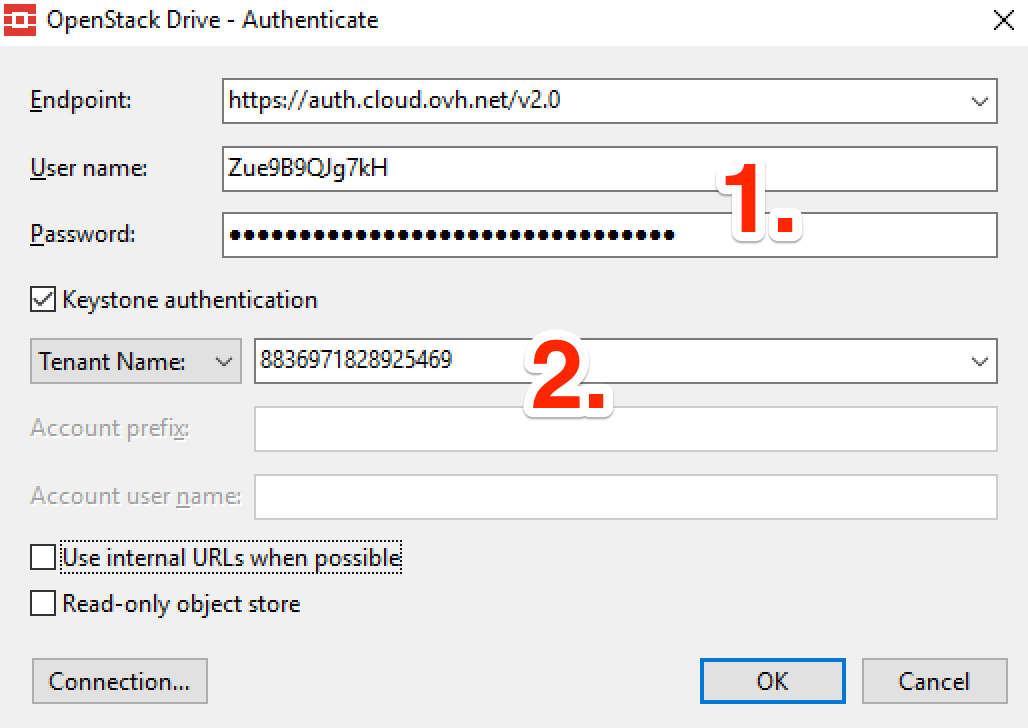Uncheck Keystone authentication
Image resolution: width=1028 pixels, height=728 pixels.
click(x=42, y=299)
